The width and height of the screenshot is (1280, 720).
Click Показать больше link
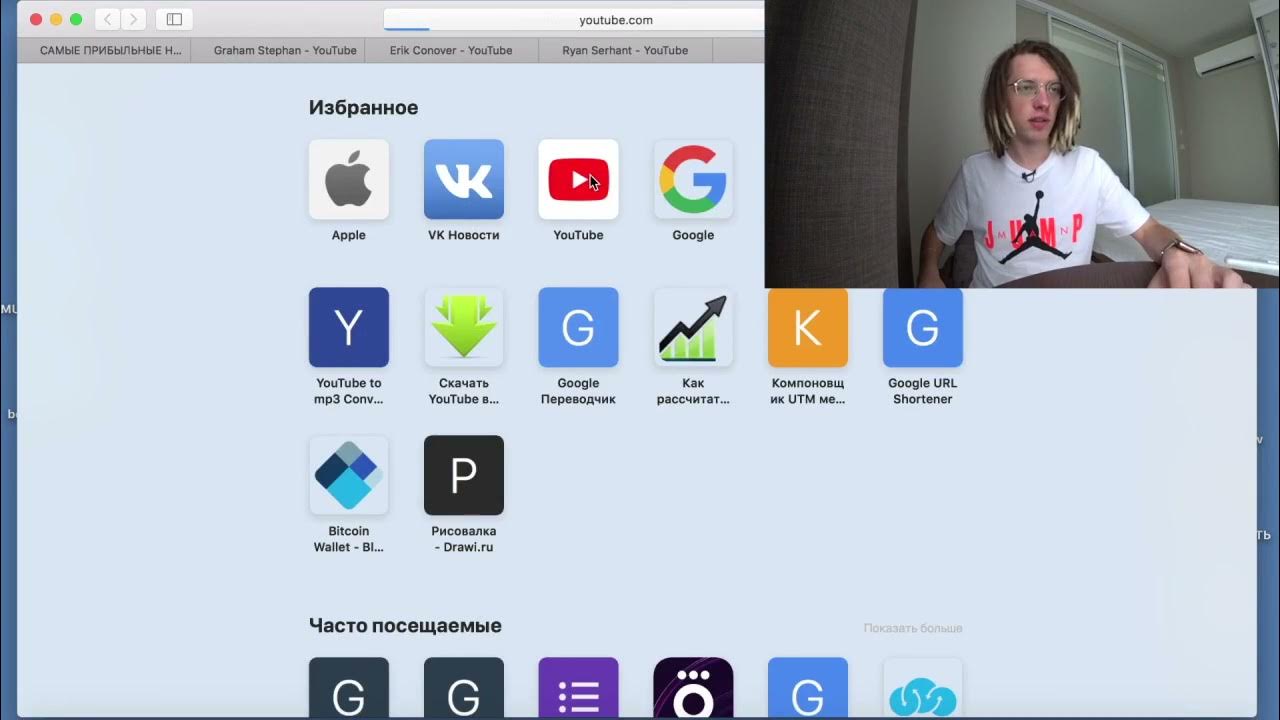click(x=913, y=628)
